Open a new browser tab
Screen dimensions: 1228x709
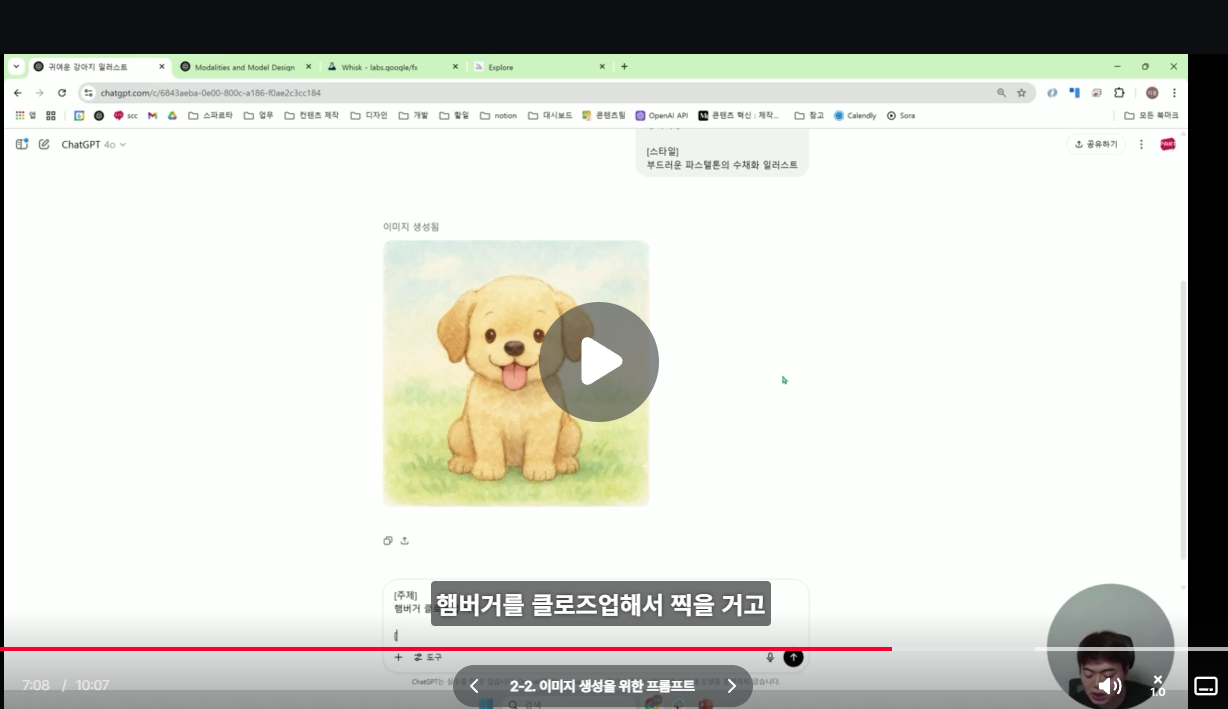coord(624,67)
